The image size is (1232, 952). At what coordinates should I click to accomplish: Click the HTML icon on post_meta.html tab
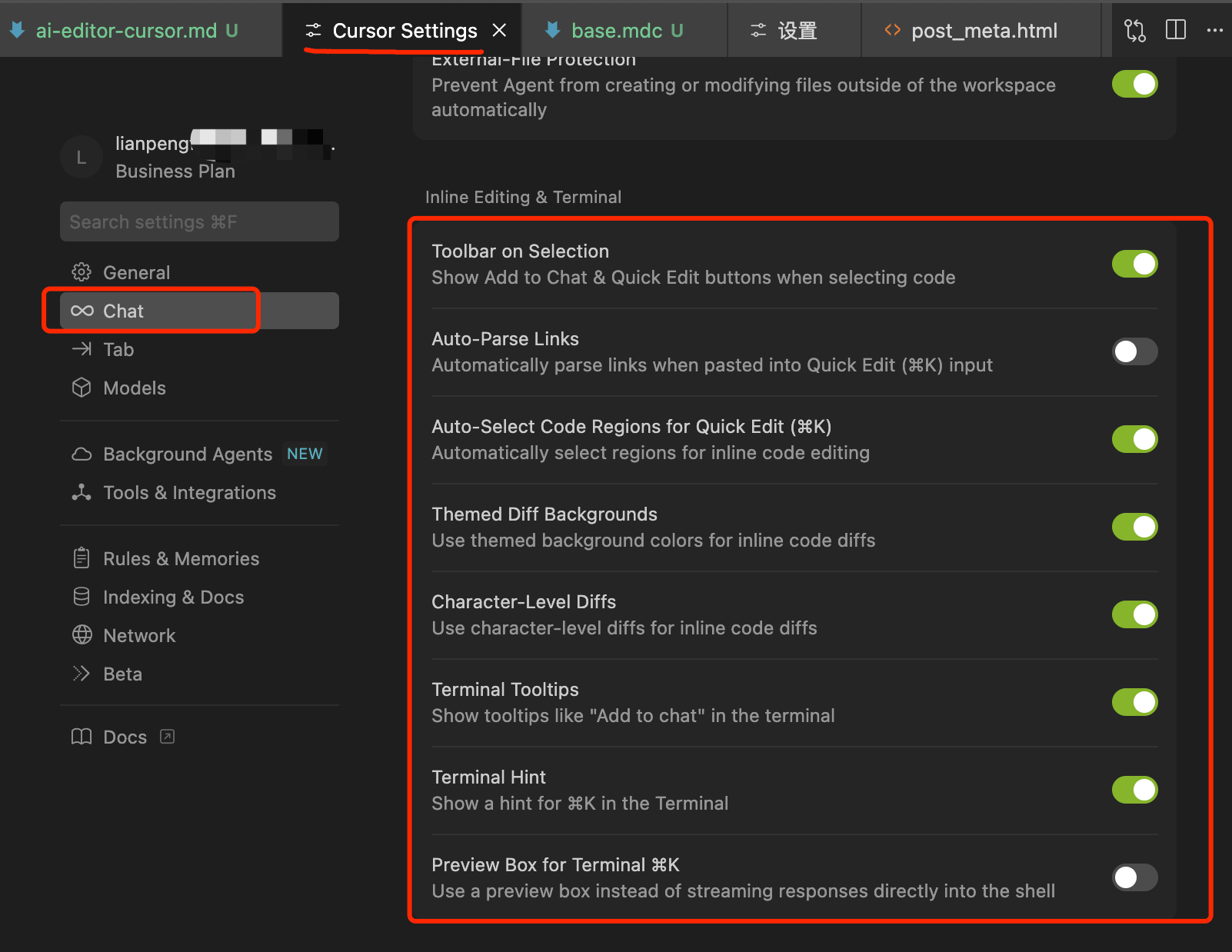pyautogui.click(x=892, y=30)
